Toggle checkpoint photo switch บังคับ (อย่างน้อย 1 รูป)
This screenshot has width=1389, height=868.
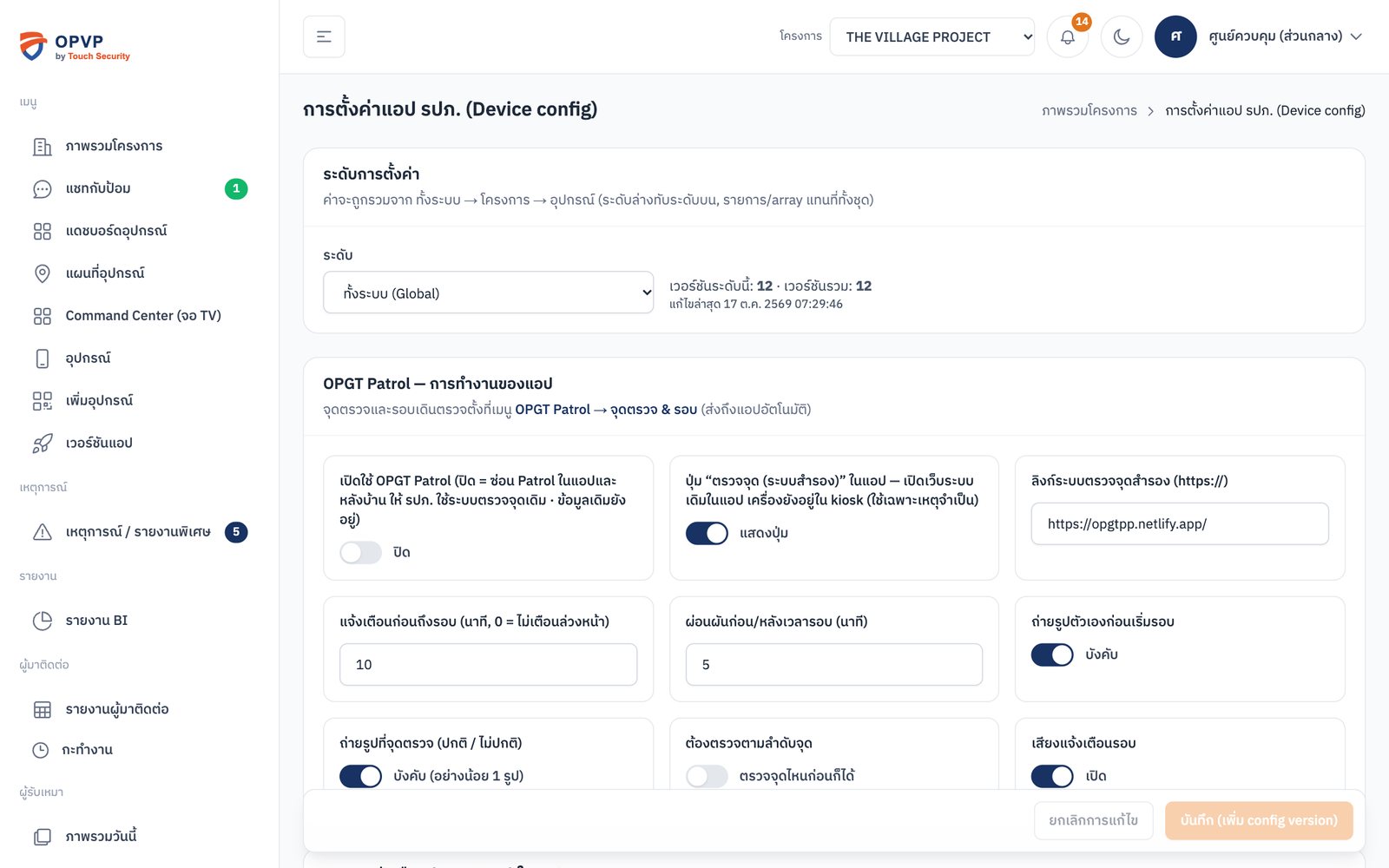pyautogui.click(x=360, y=776)
